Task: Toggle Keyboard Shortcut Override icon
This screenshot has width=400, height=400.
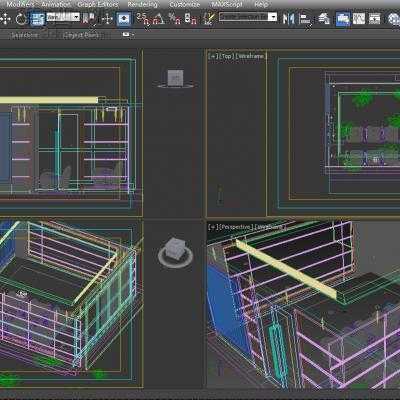Action: (124, 19)
